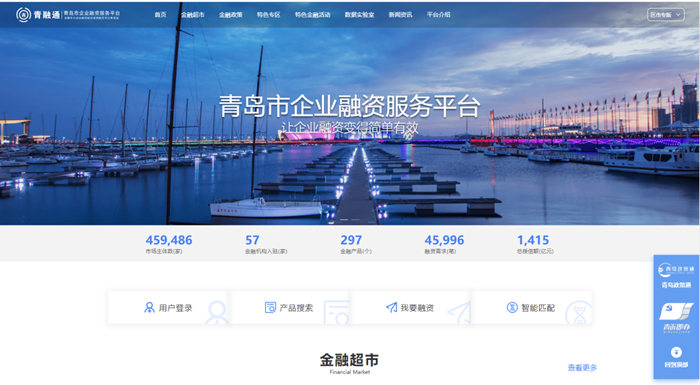Go to the 金融政策 nav item
Image resolution: width=700 pixels, height=385 pixels.
[230, 15]
